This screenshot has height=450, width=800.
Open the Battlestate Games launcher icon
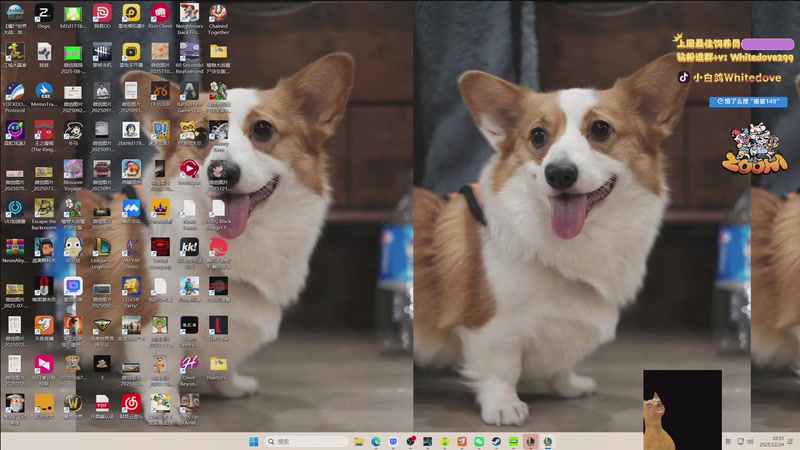189,92
